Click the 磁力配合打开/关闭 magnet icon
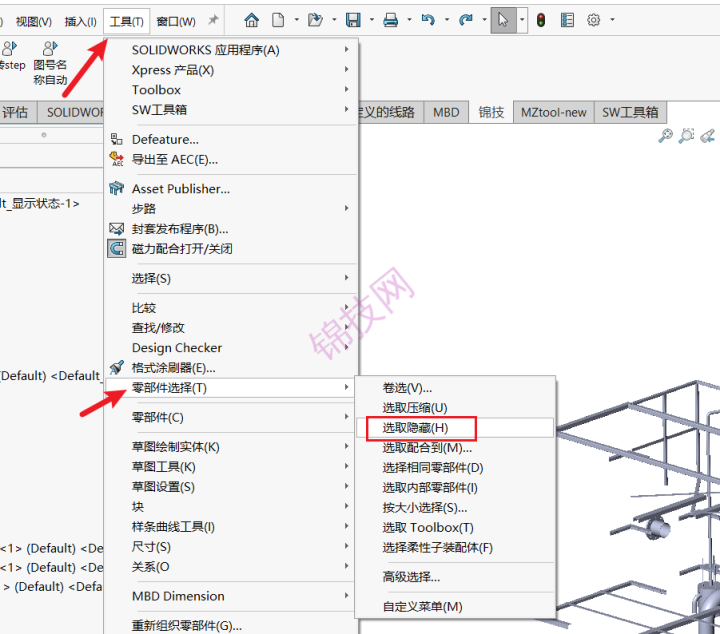 tap(117, 248)
